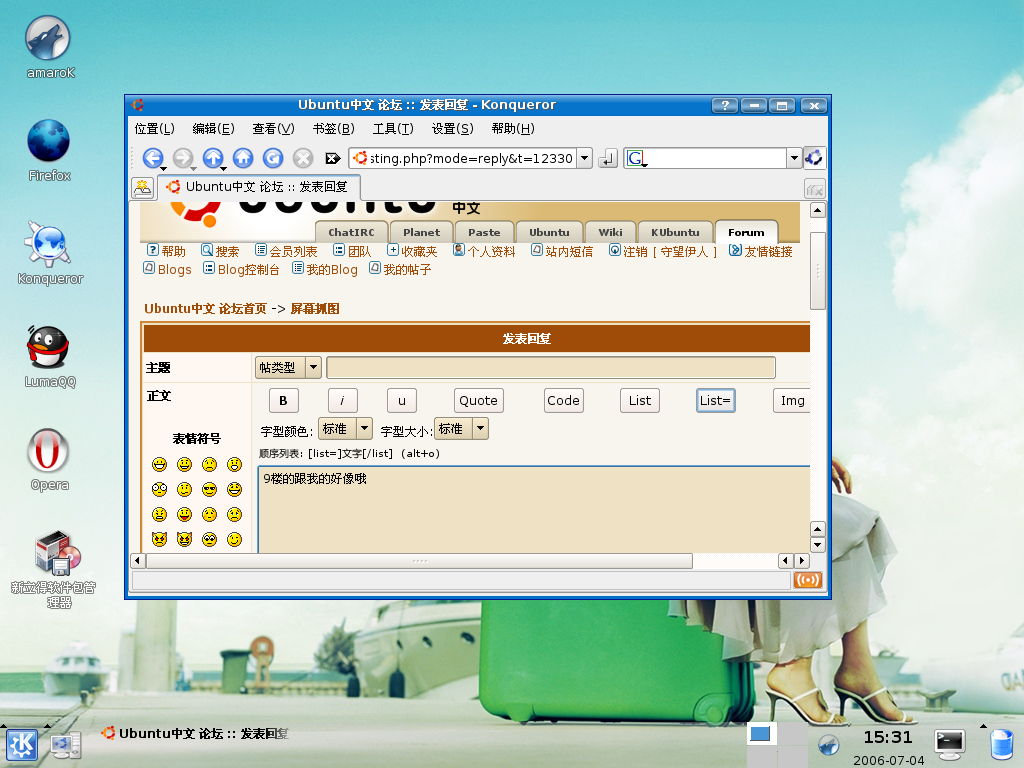
Task: Click the Code button
Action: click(564, 400)
